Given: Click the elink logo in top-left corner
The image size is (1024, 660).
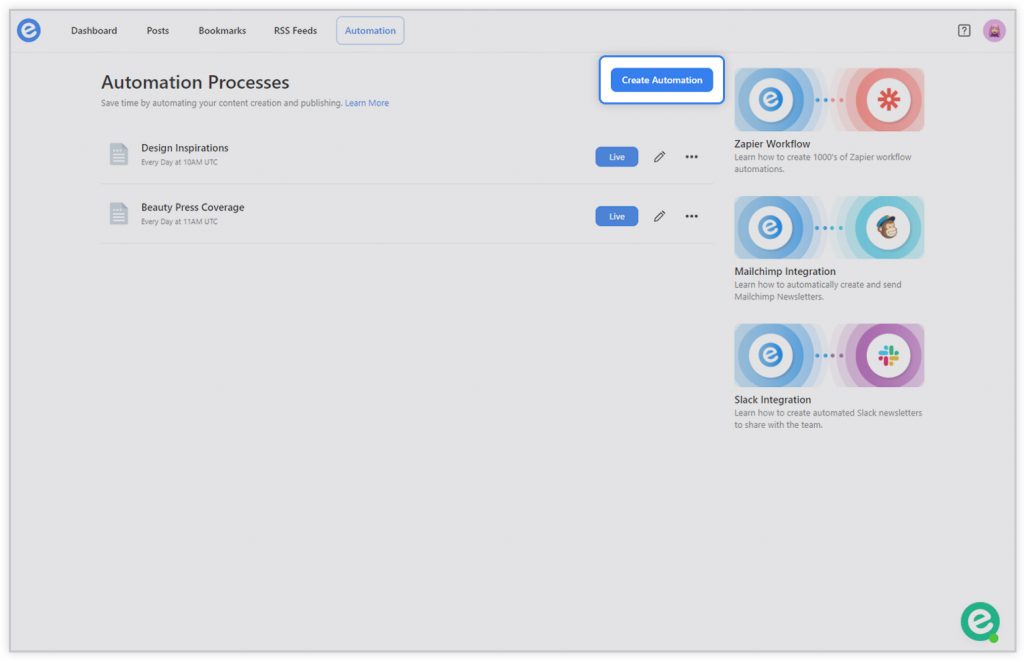Looking at the screenshot, I should pyautogui.click(x=29, y=31).
